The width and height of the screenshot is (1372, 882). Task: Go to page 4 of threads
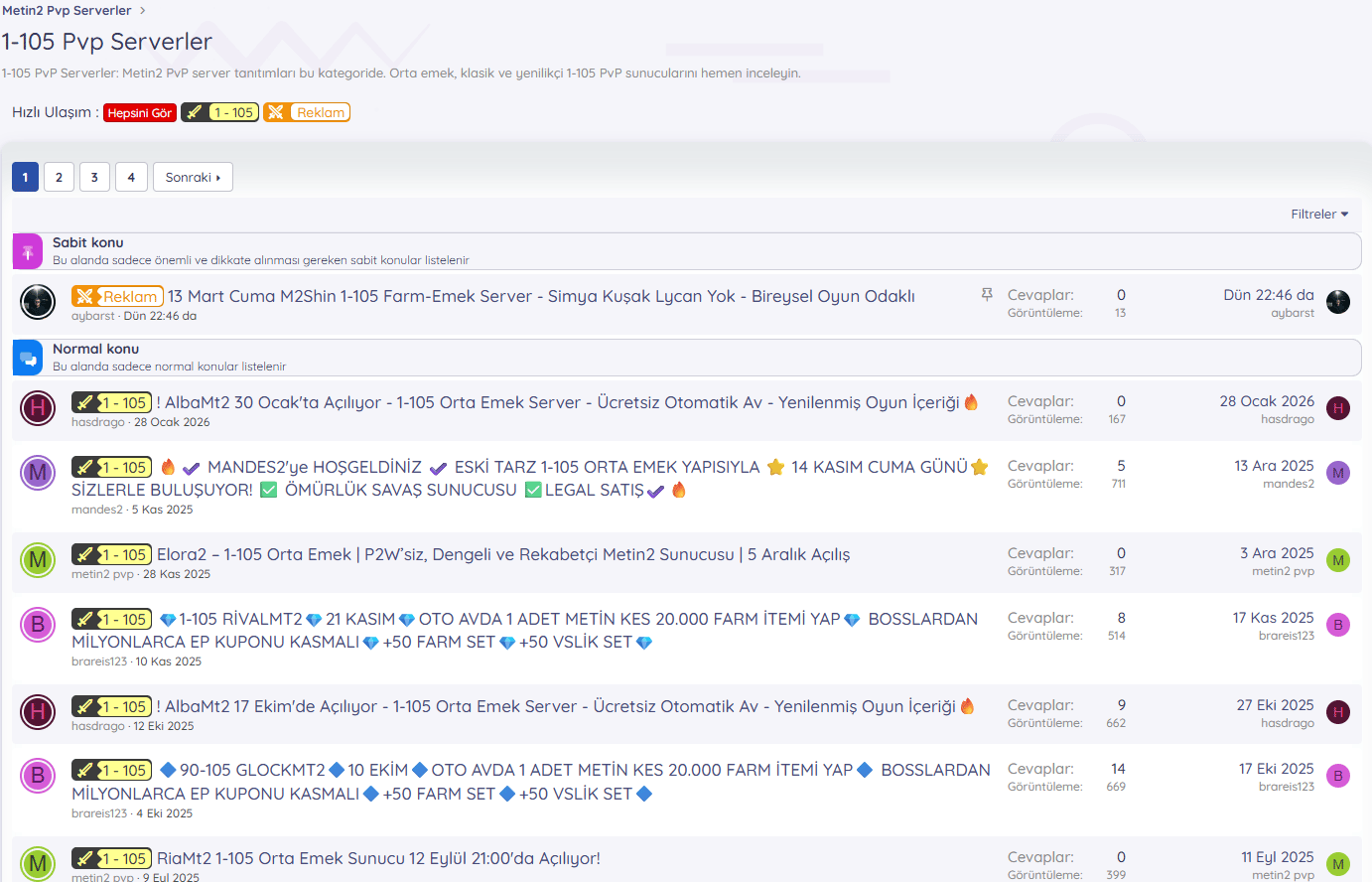coord(131,177)
